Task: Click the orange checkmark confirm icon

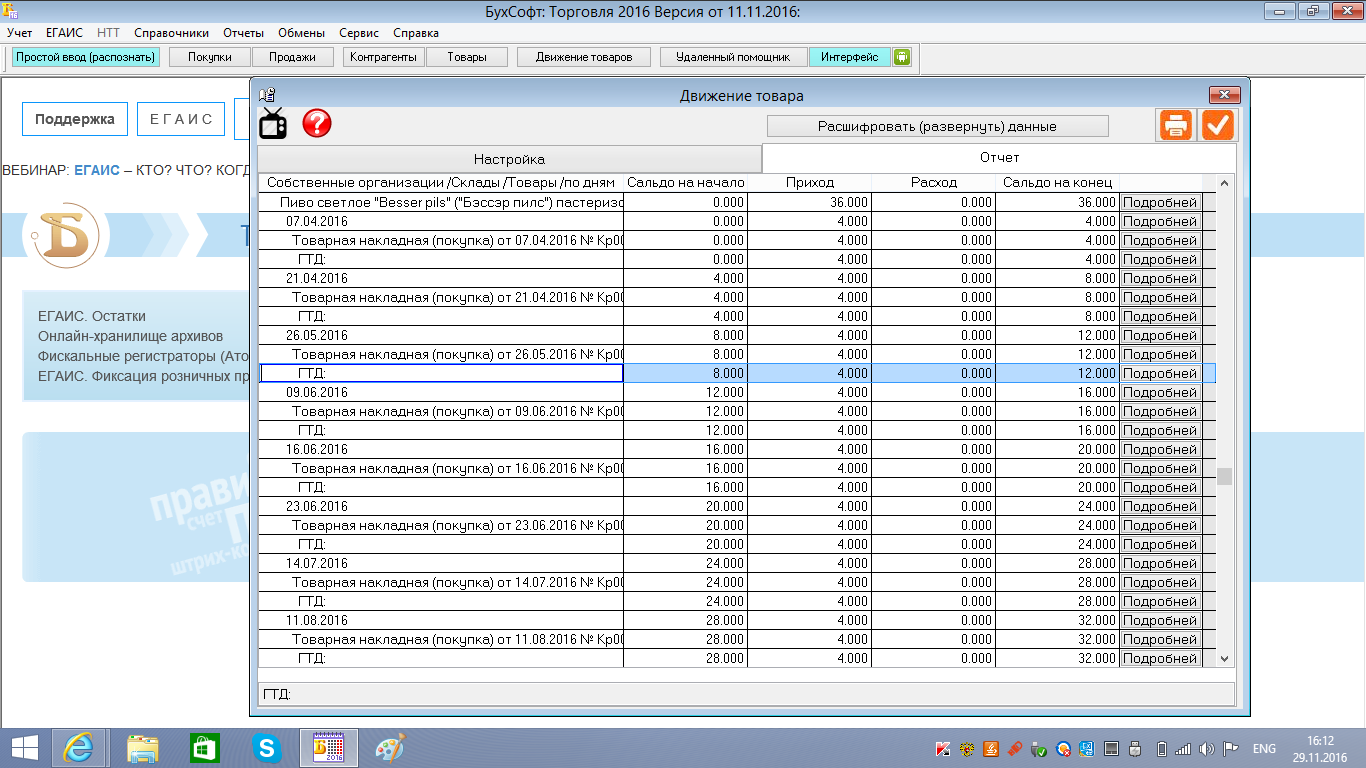Action: pyautogui.click(x=1218, y=125)
